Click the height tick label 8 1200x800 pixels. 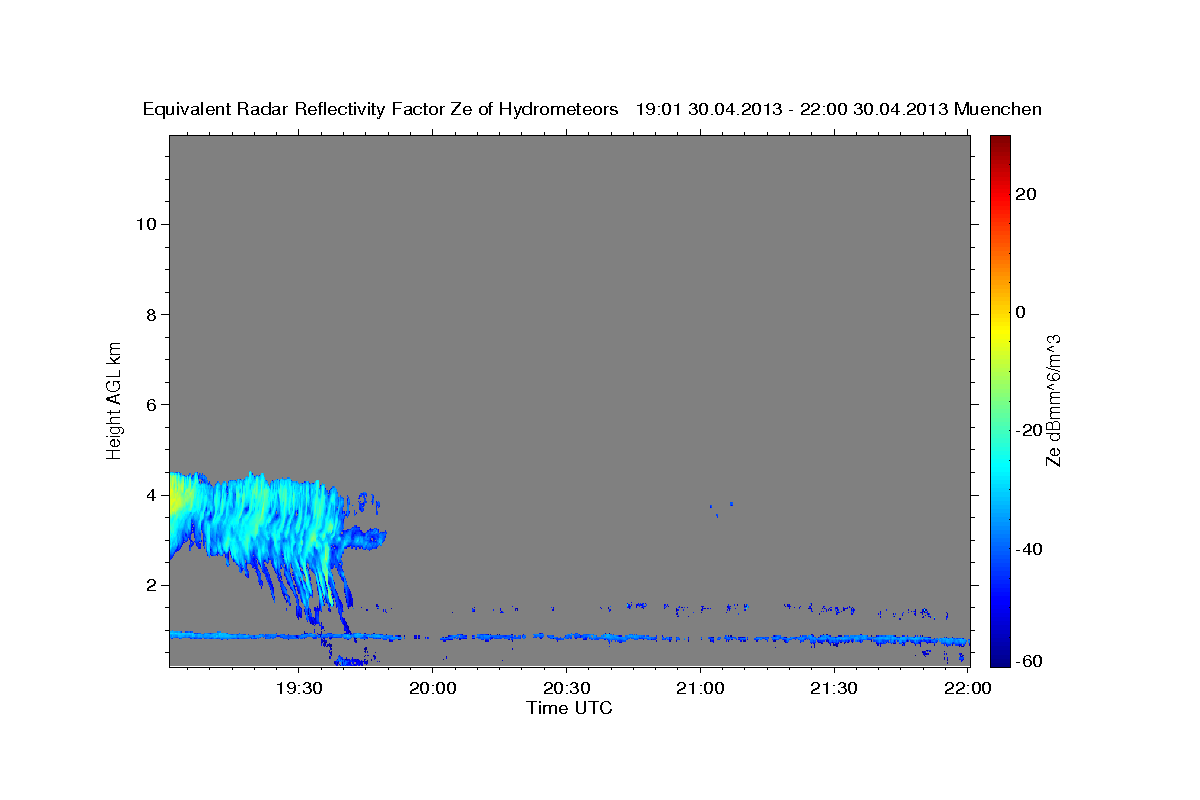[x=152, y=314]
